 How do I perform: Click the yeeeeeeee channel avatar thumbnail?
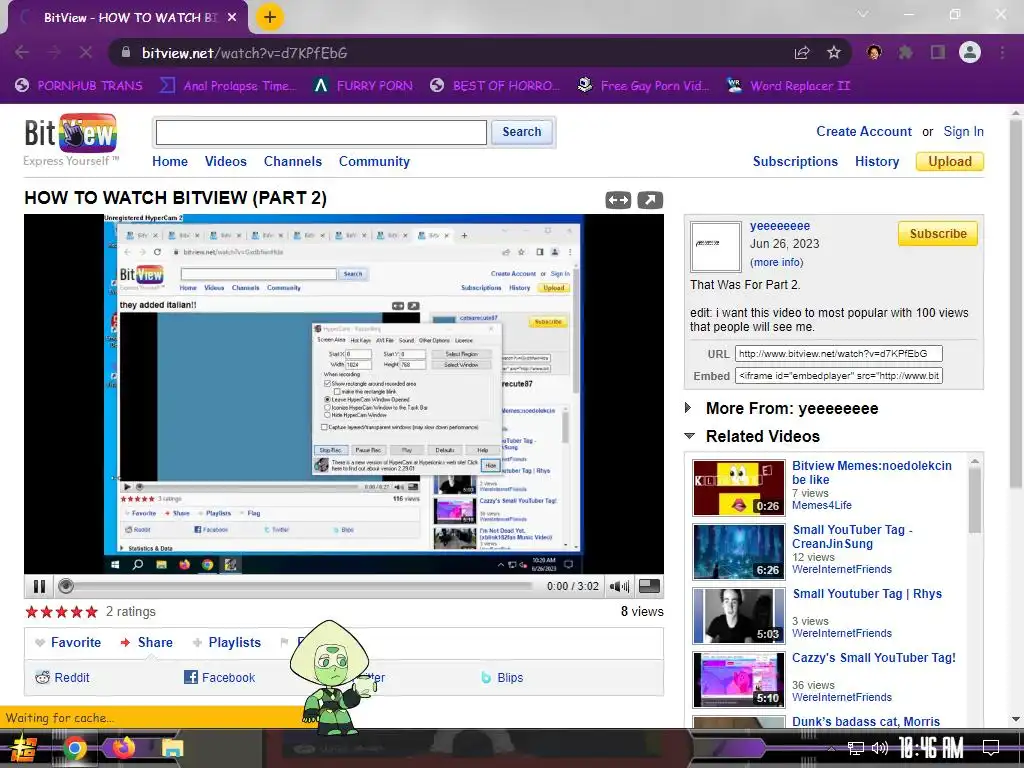716,246
